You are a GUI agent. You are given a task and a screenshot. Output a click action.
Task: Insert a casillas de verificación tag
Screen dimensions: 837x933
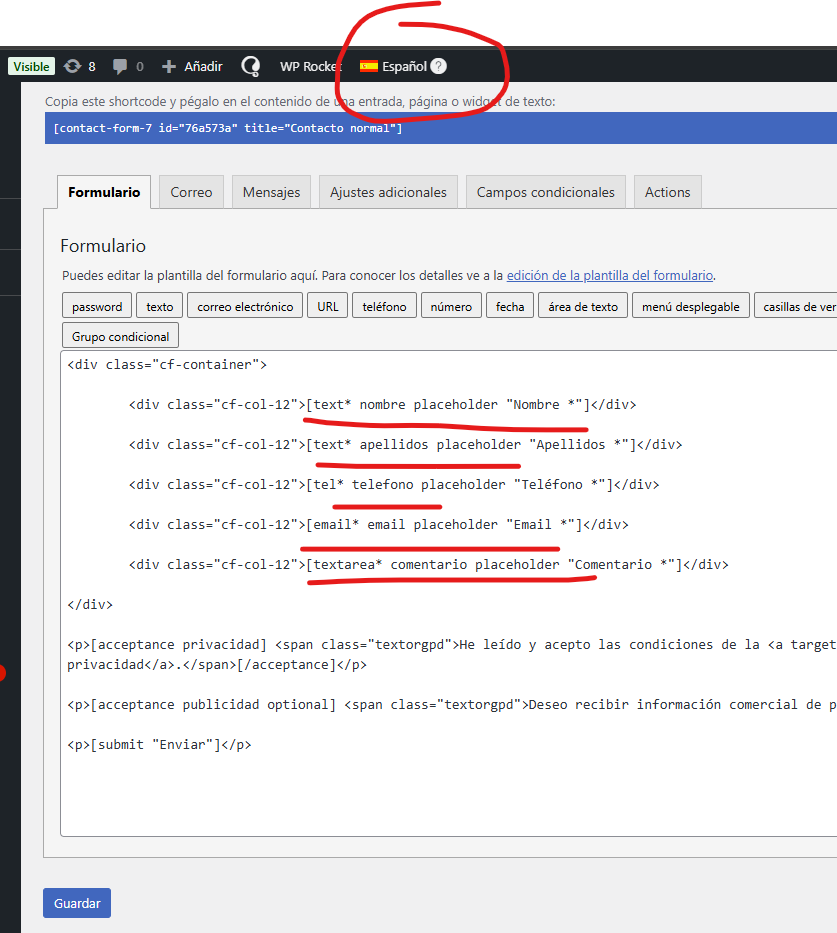pos(799,306)
